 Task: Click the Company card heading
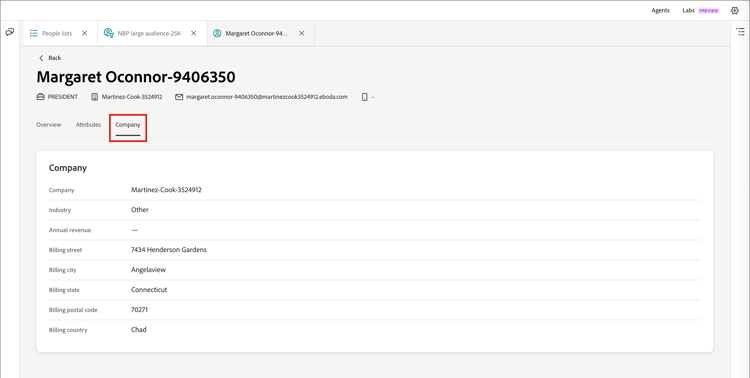[68, 168]
